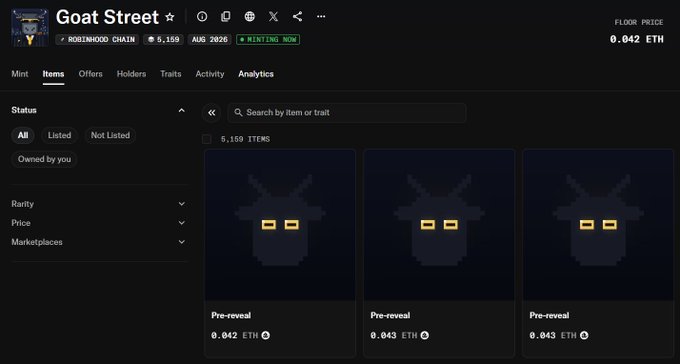680x364 pixels.
Task: Click marketplace icon beside 0.042 ETH item
Action: [265, 335]
